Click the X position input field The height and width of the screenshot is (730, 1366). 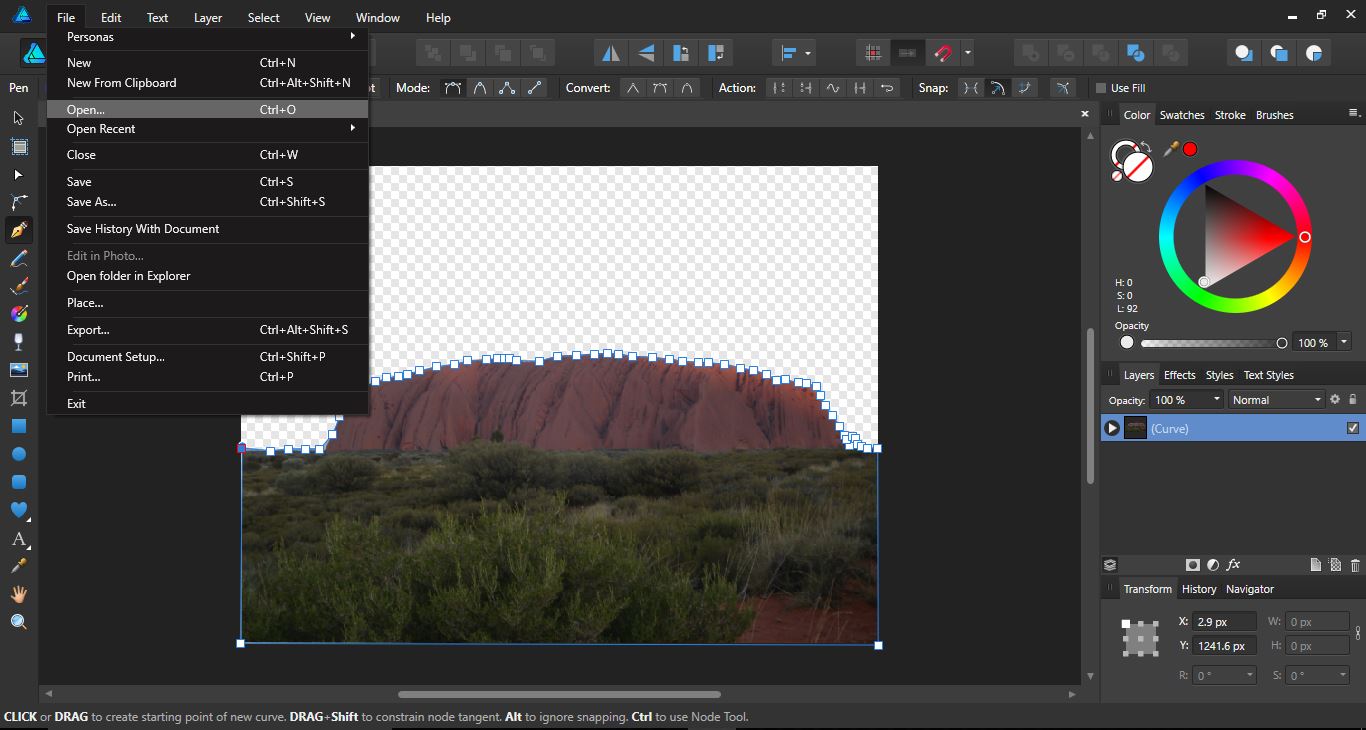[1224, 621]
